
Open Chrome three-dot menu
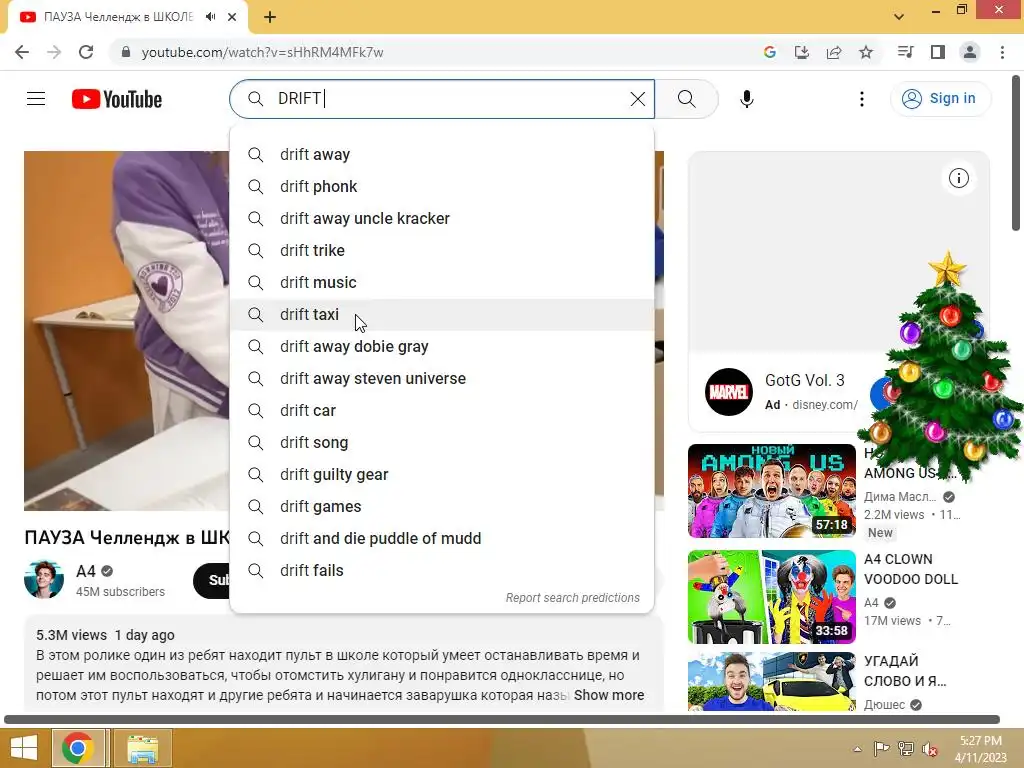(1002, 52)
